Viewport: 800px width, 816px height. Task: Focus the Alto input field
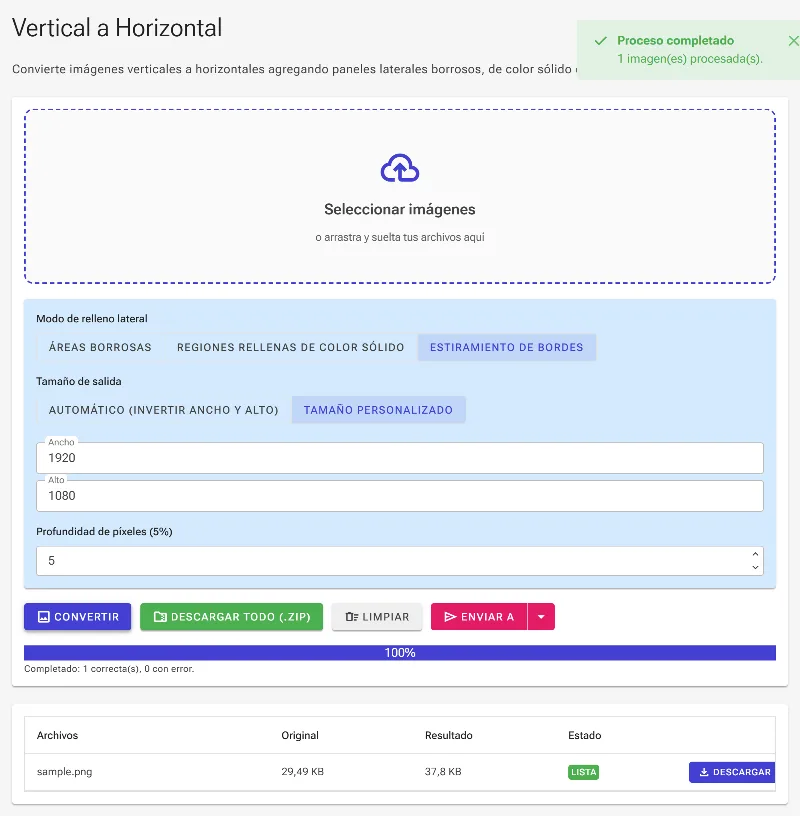[400, 496]
